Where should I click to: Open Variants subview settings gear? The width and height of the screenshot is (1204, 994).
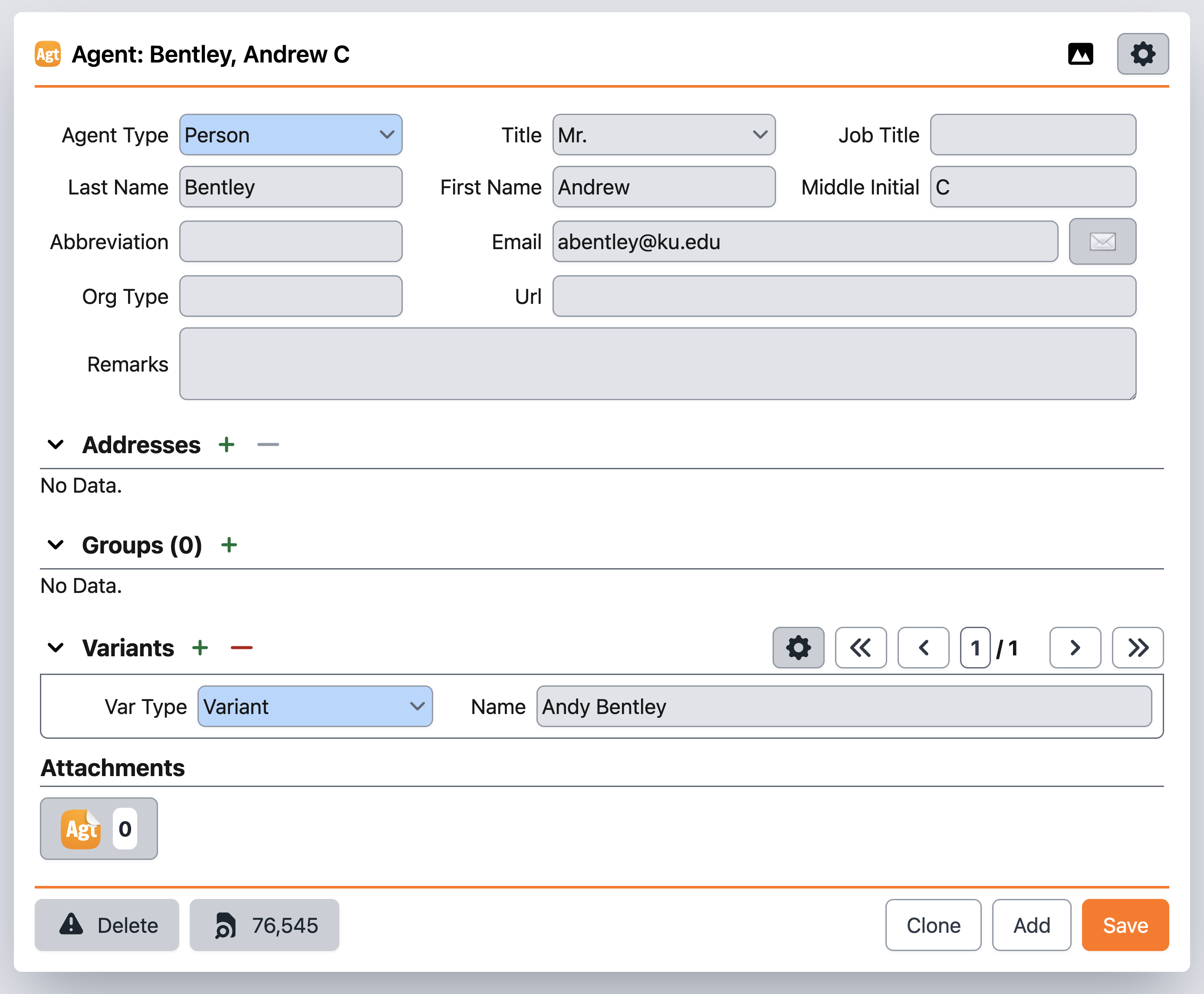pyautogui.click(x=797, y=648)
